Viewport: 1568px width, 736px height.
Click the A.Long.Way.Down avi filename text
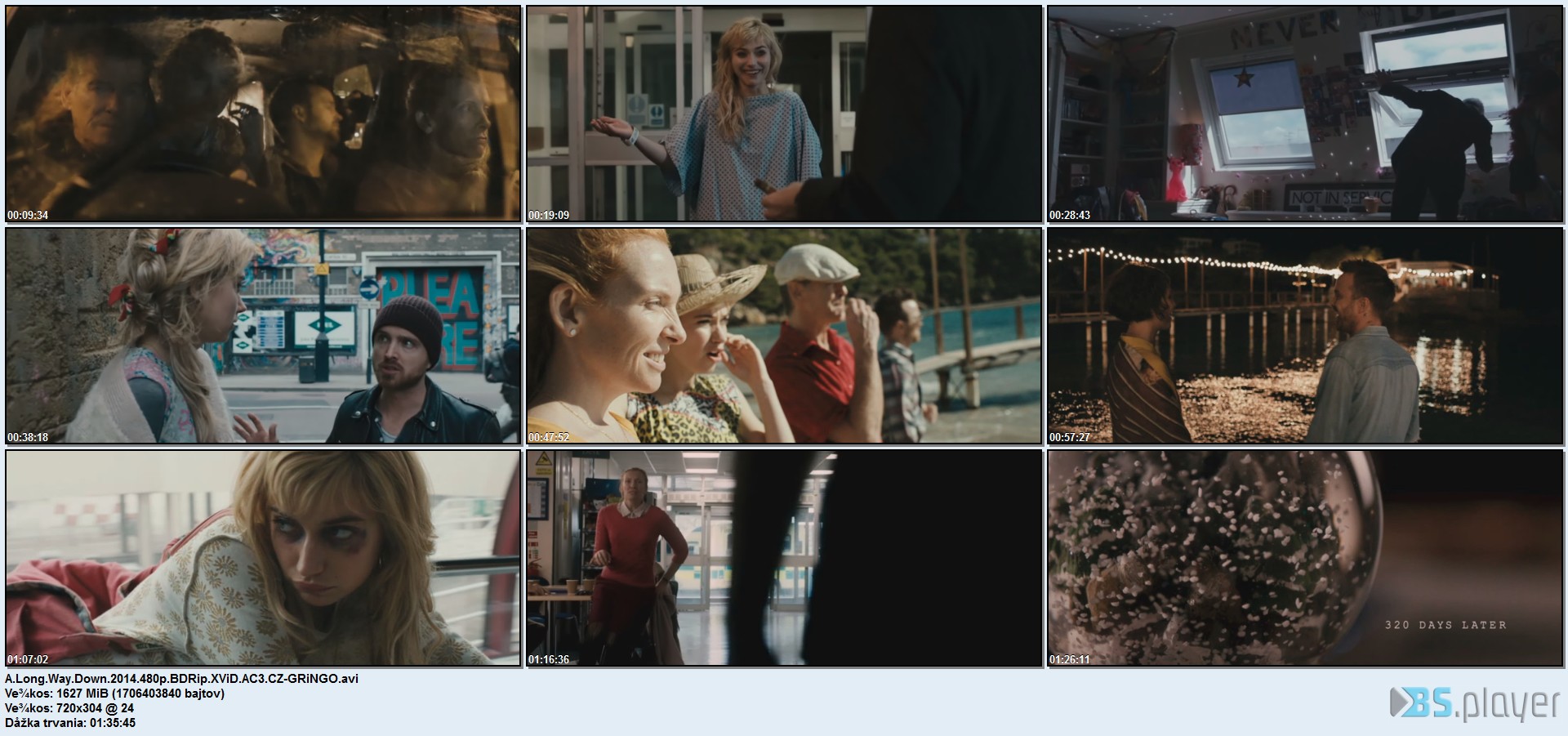(181, 679)
